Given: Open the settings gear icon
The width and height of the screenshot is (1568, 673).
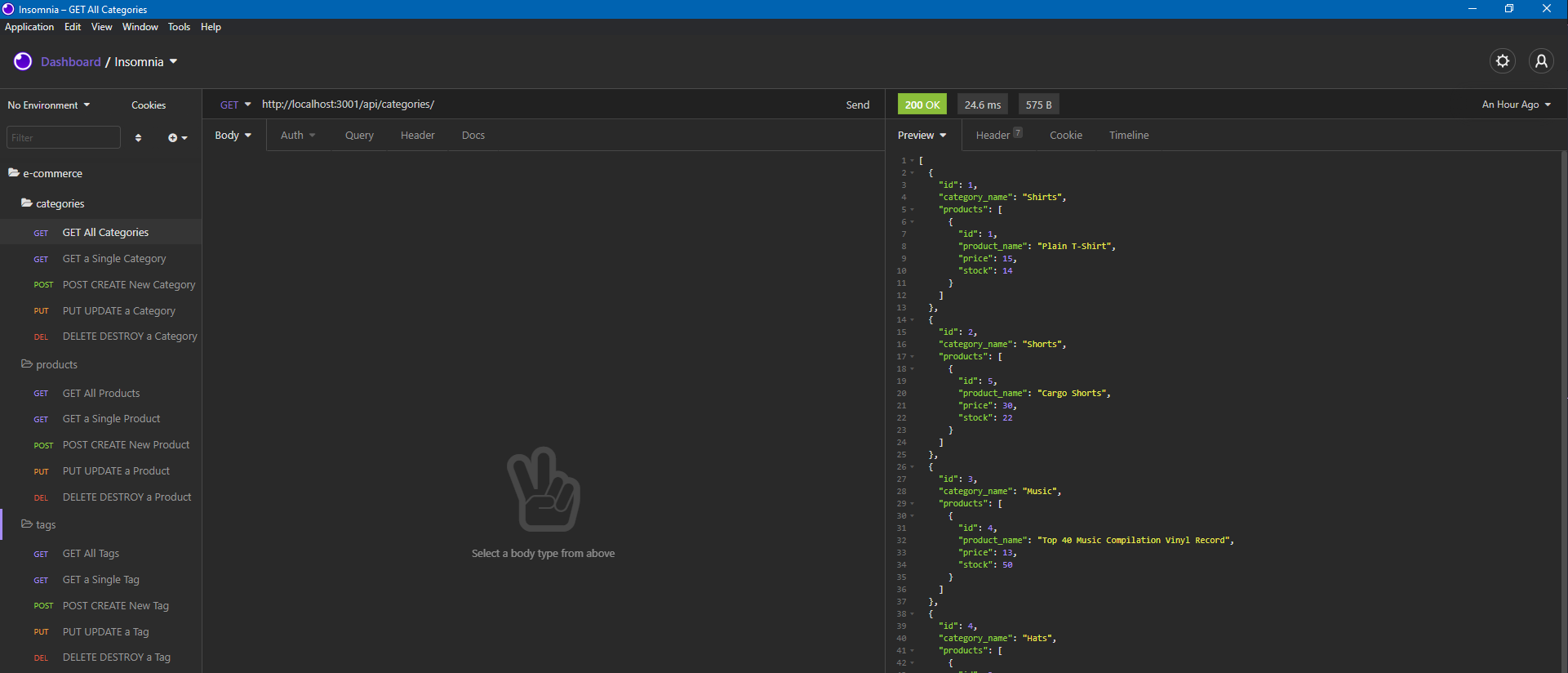Looking at the screenshot, I should pyautogui.click(x=1502, y=61).
